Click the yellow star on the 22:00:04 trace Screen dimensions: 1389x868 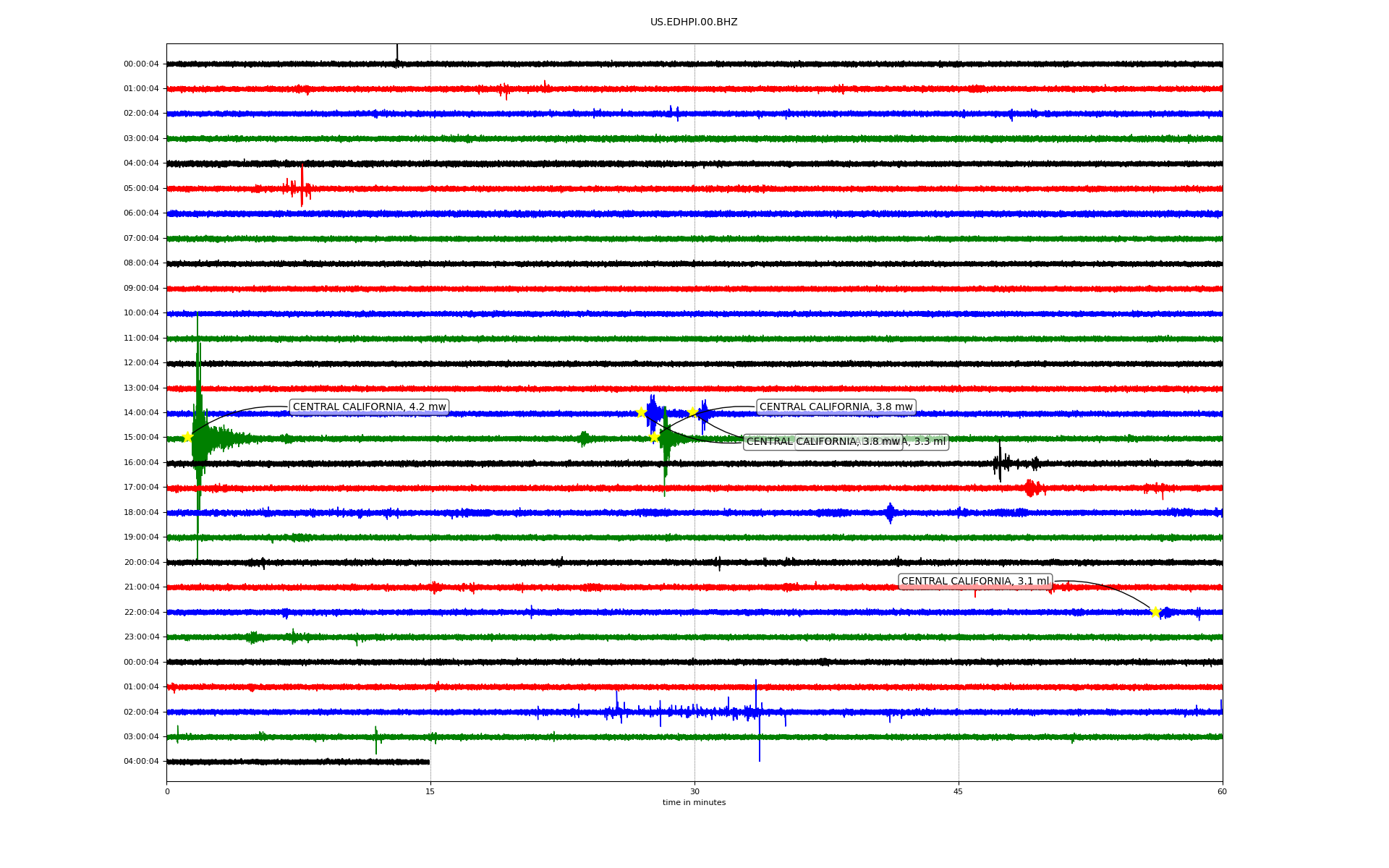pyautogui.click(x=1155, y=612)
